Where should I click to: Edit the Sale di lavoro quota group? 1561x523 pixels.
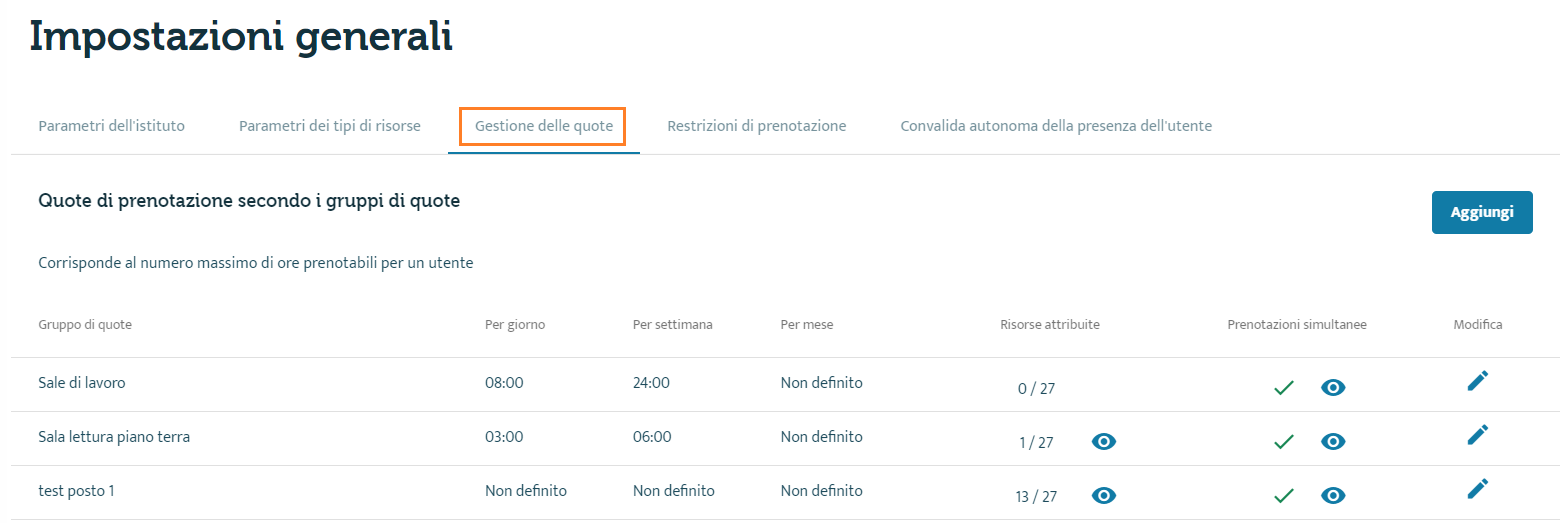[x=1477, y=381]
